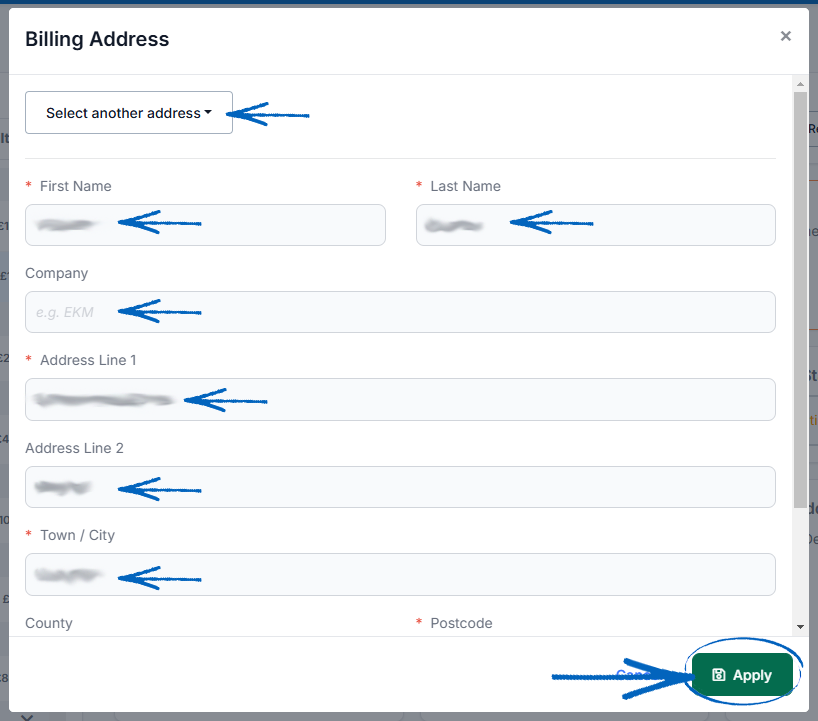Focus the Company input field
The width and height of the screenshot is (818, 721).
coord(400,312)
